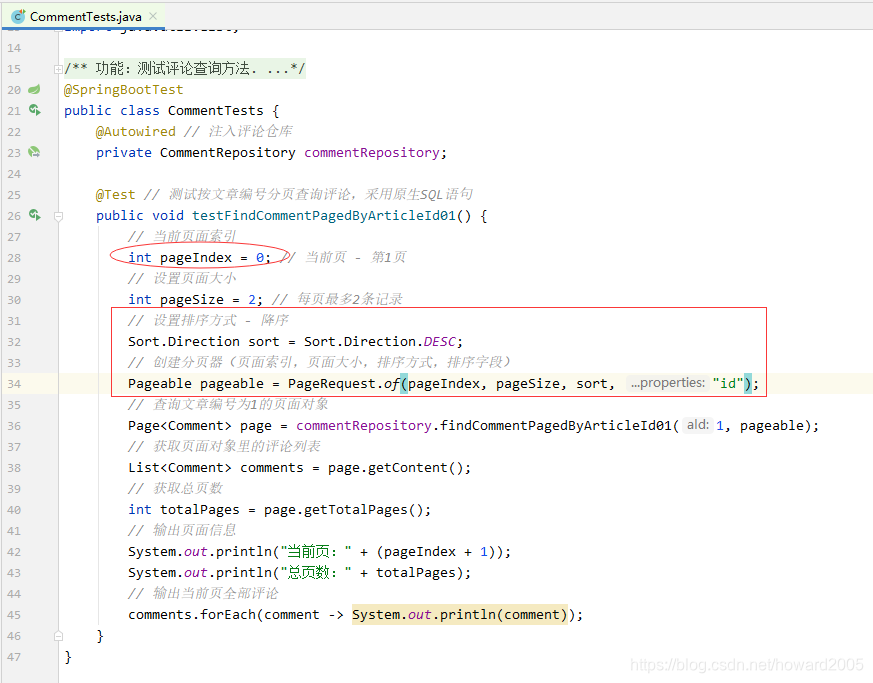
Task: Click line number 28 in the gutter
Action: 14,258
